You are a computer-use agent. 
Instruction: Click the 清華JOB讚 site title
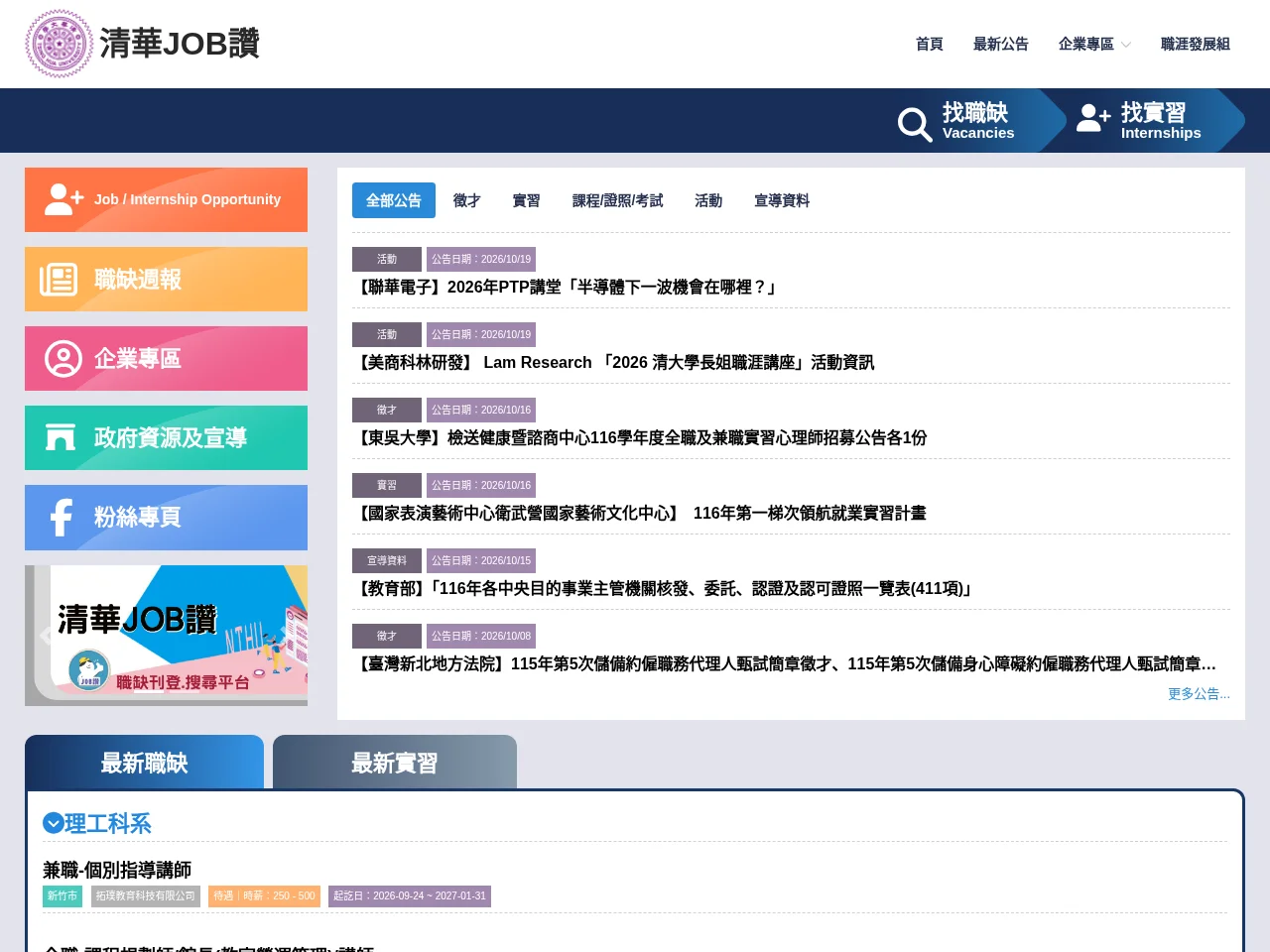pos(180,44)
